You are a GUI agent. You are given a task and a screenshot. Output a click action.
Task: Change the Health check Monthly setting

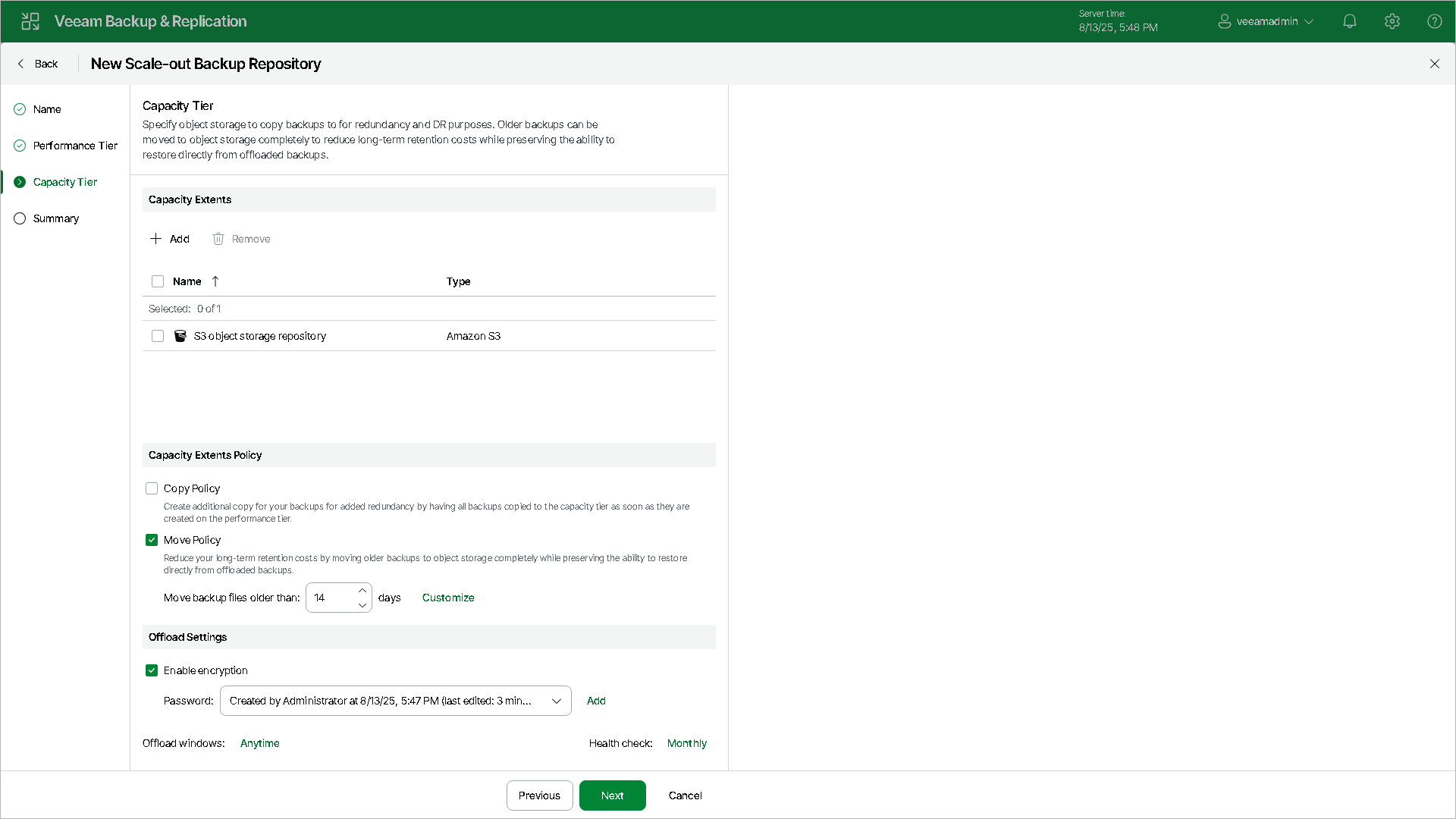tap(687, 743)
